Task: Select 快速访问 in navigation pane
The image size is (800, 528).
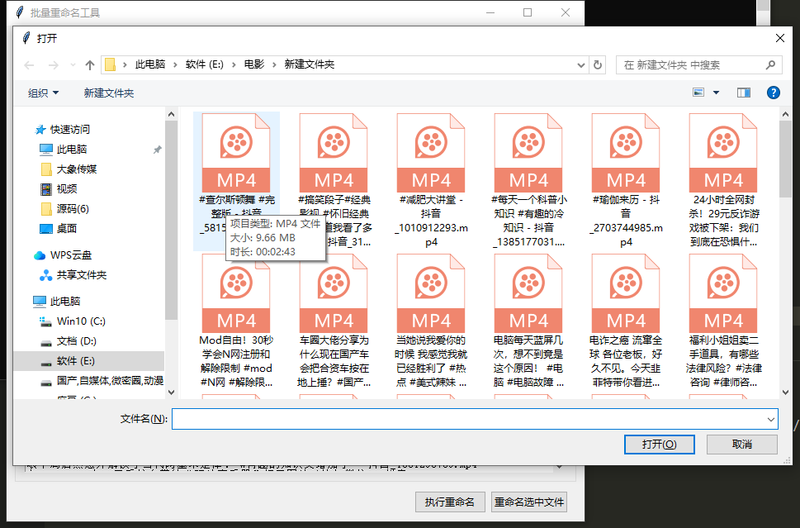Action: pyautogui.click(x=69, y=129)
